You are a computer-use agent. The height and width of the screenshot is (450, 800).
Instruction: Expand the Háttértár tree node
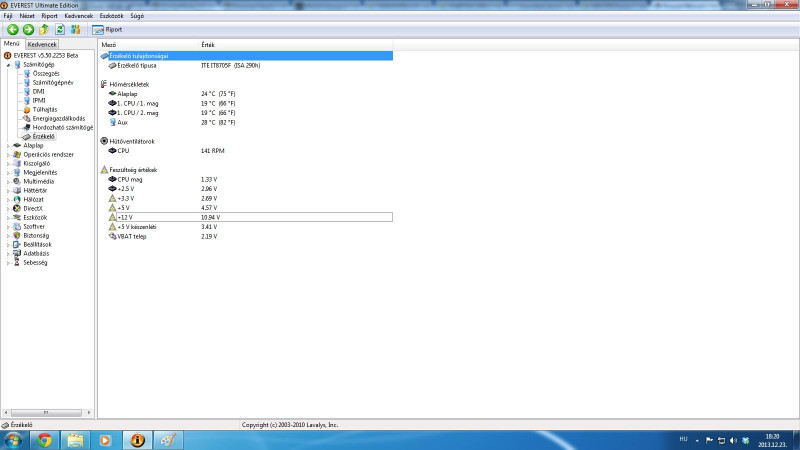tap(8, 191)
